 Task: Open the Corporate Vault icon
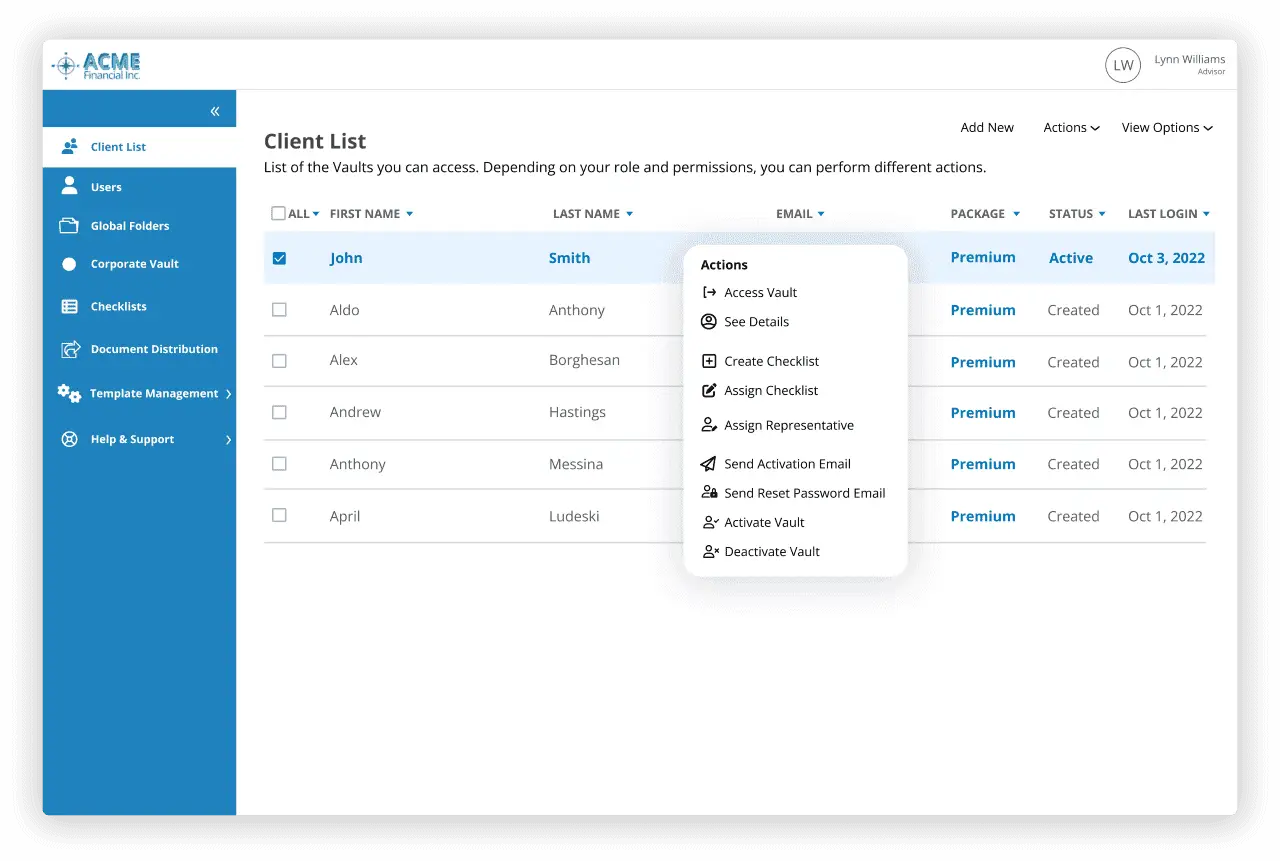pos(69,263)
